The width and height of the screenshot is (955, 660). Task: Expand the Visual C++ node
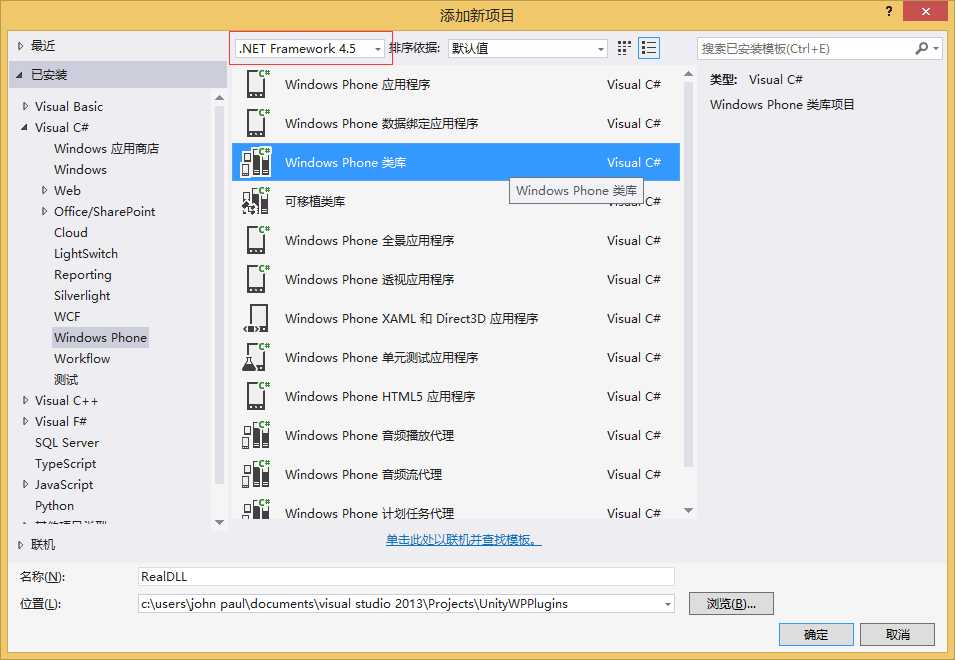pos(25,400)
